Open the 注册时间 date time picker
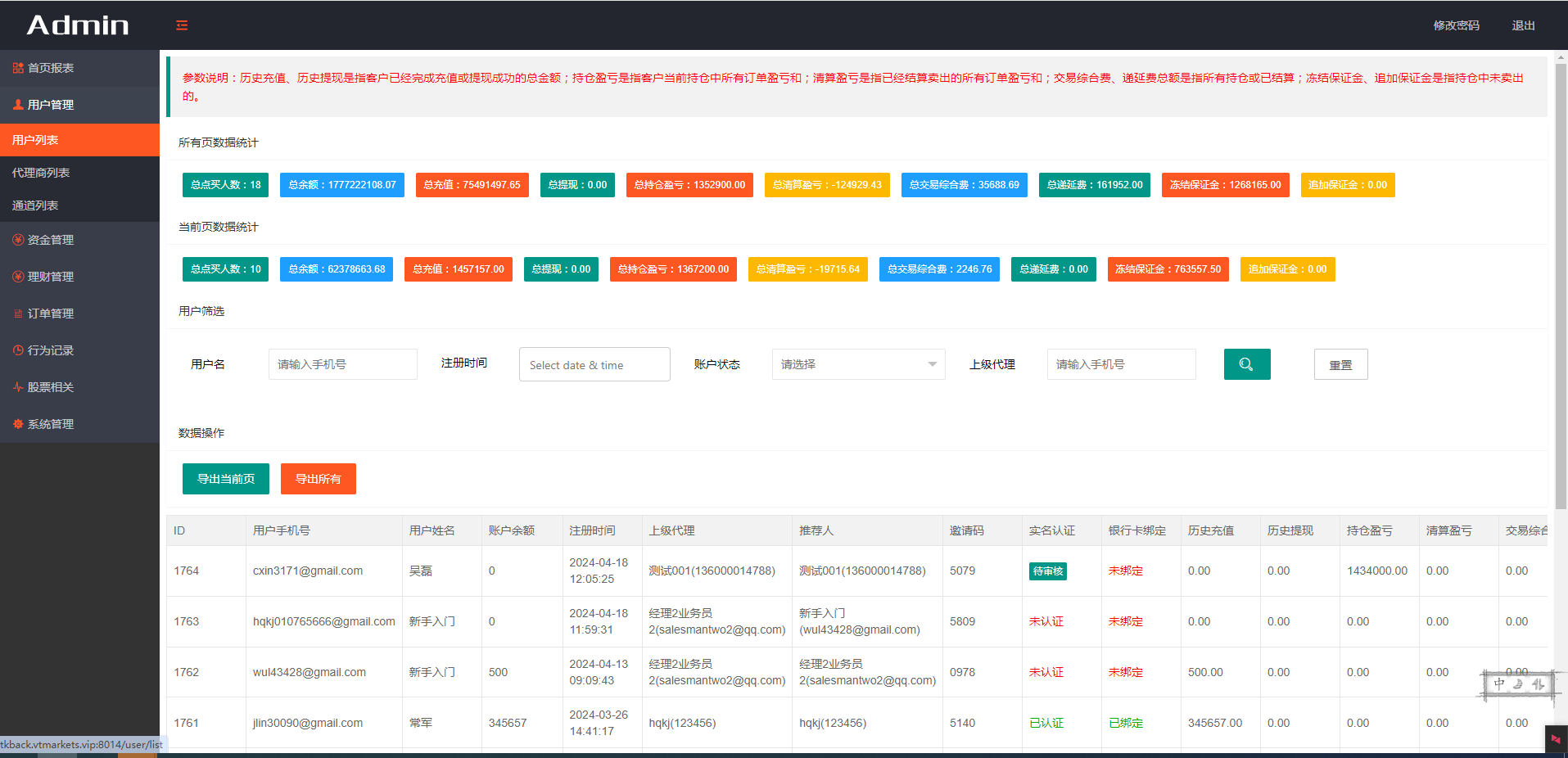Image resolution: width=1568 pixels, height=758 pixels. pyautogui.click(x=594, y=364)
